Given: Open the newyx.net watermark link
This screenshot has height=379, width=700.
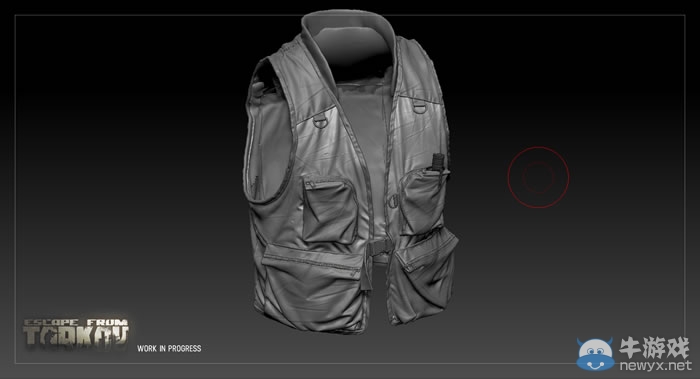Looking at the screenshot, I should coord(655,366).
